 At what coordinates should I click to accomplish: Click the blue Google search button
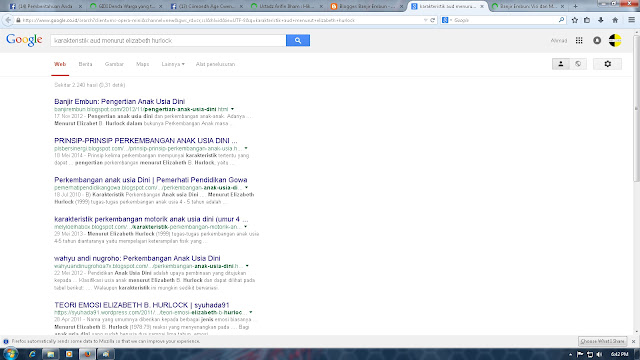coord(298,40)
